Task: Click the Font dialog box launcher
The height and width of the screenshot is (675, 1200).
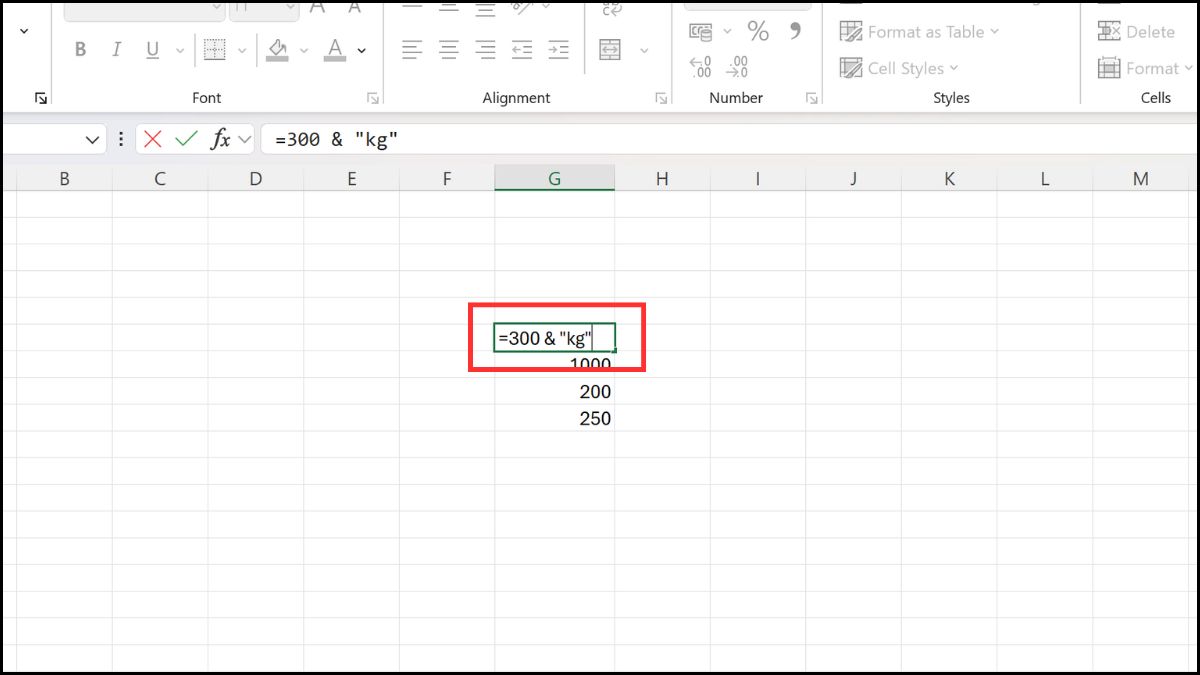Action: [372, 97]
